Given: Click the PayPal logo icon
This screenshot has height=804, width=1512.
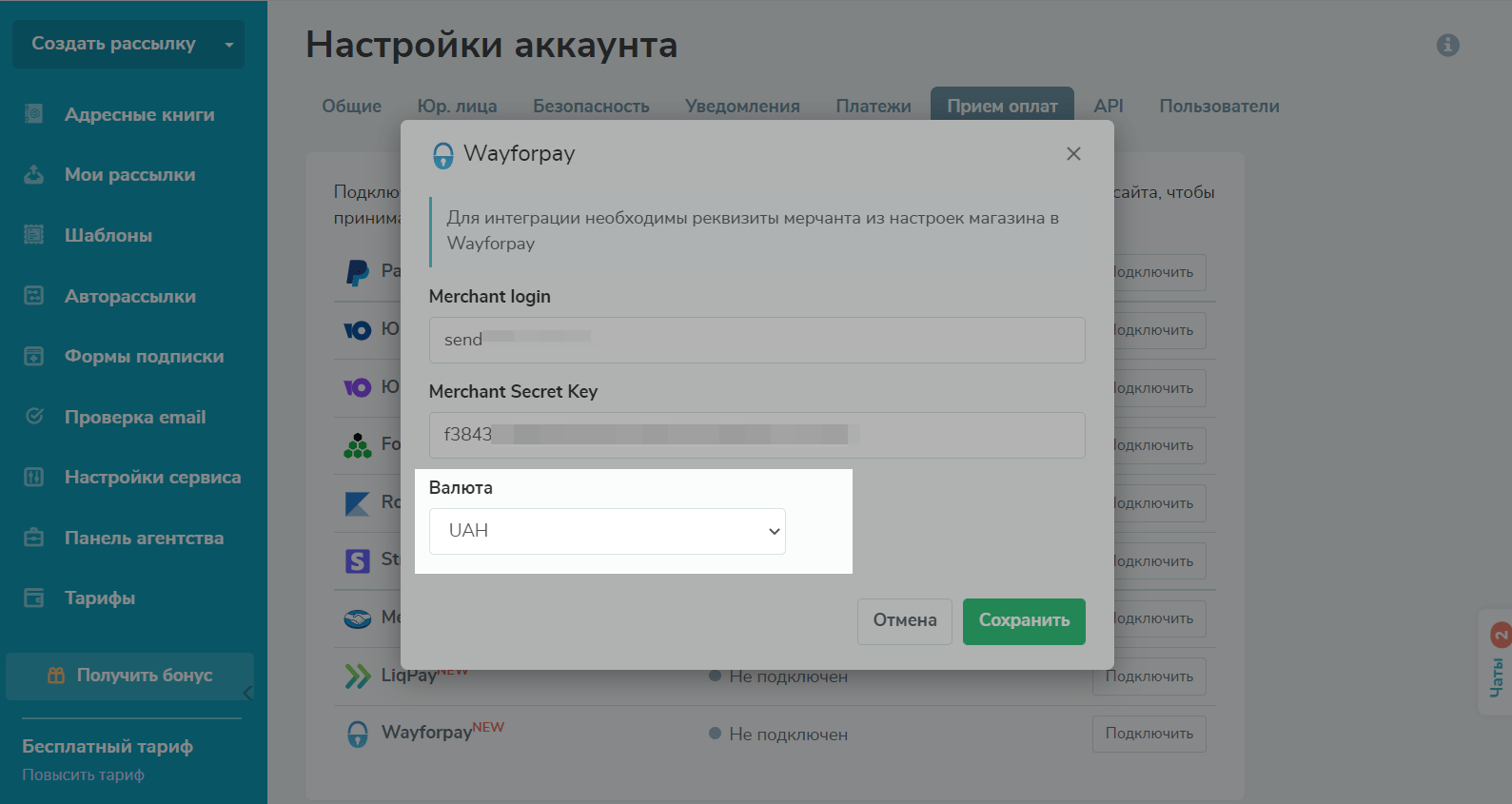Looking at the screenshot, I should [x=358, y=272].
